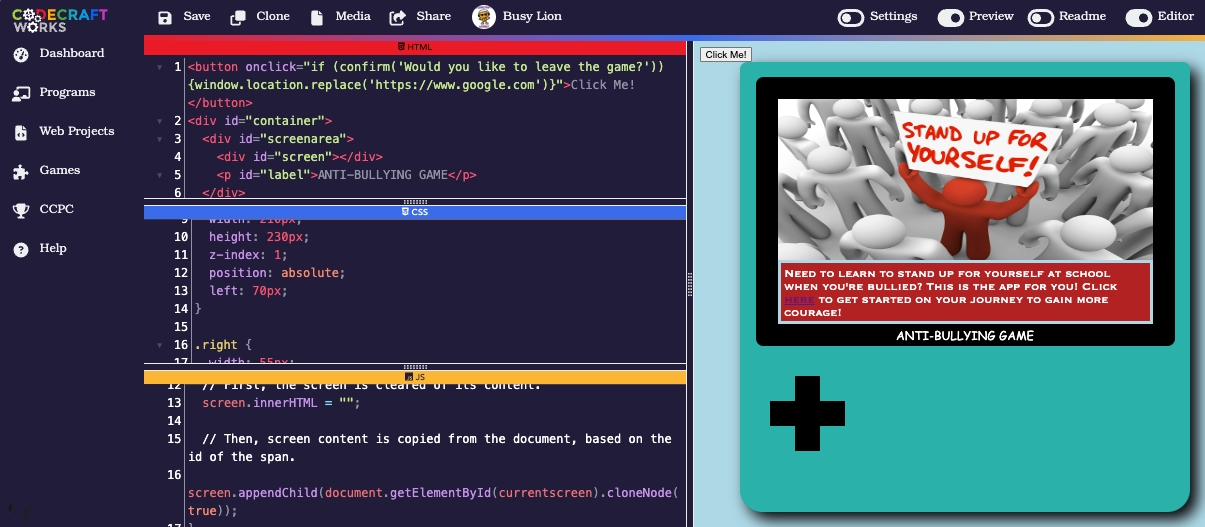Click the div id="screenarea" HTML line
This screenshot has height=527, width=1205.
coord(278,139)
